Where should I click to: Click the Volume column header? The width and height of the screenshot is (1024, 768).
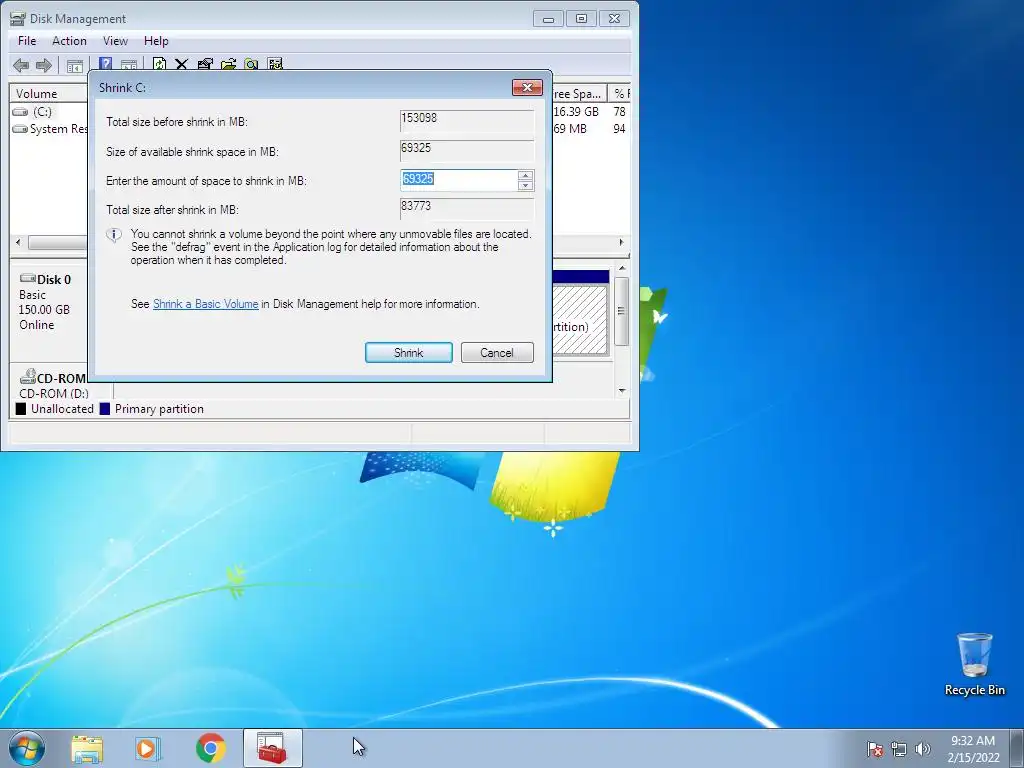[48, 93]
